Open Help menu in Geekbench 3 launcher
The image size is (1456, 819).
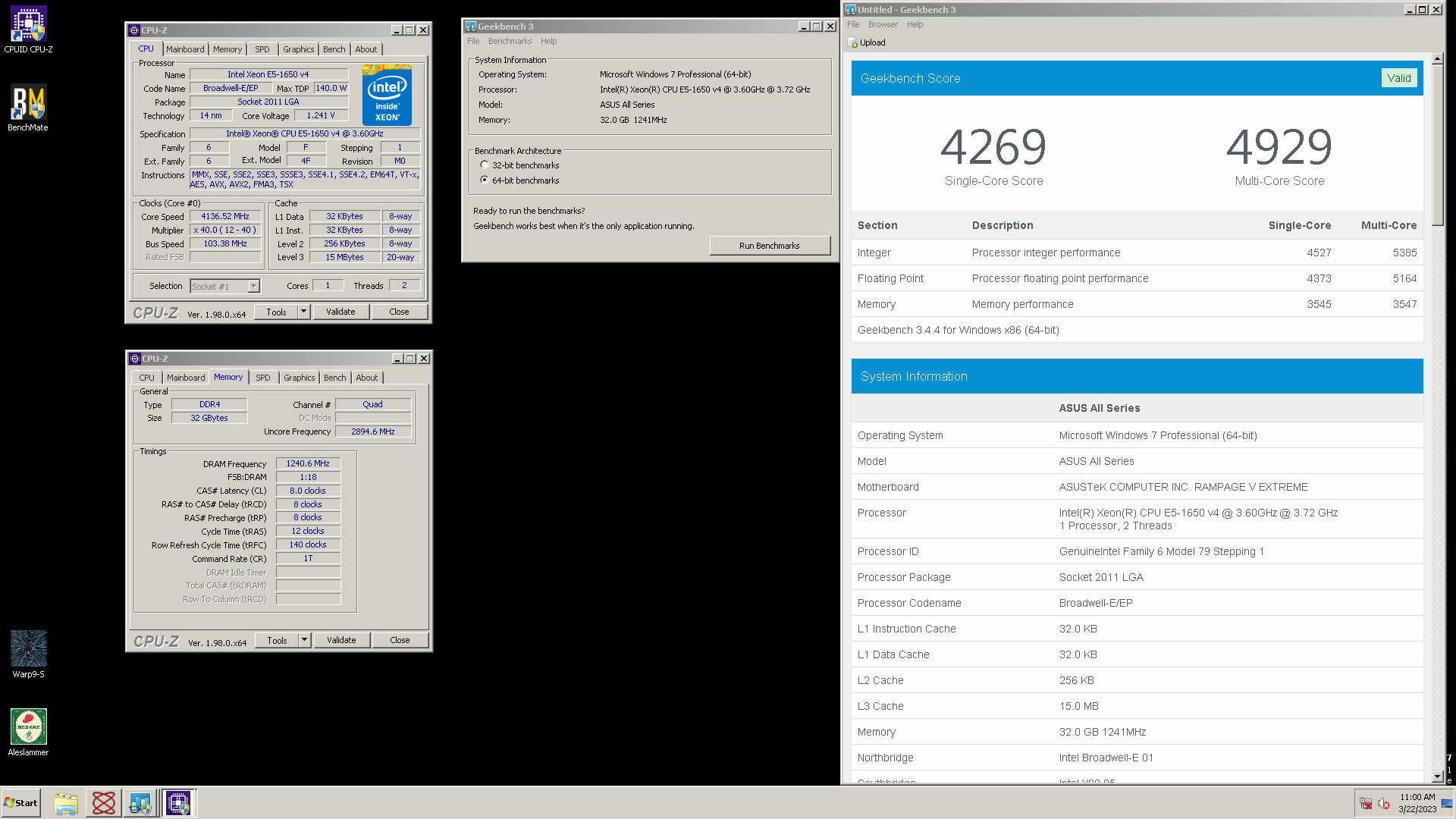click(x=549, y=41)
